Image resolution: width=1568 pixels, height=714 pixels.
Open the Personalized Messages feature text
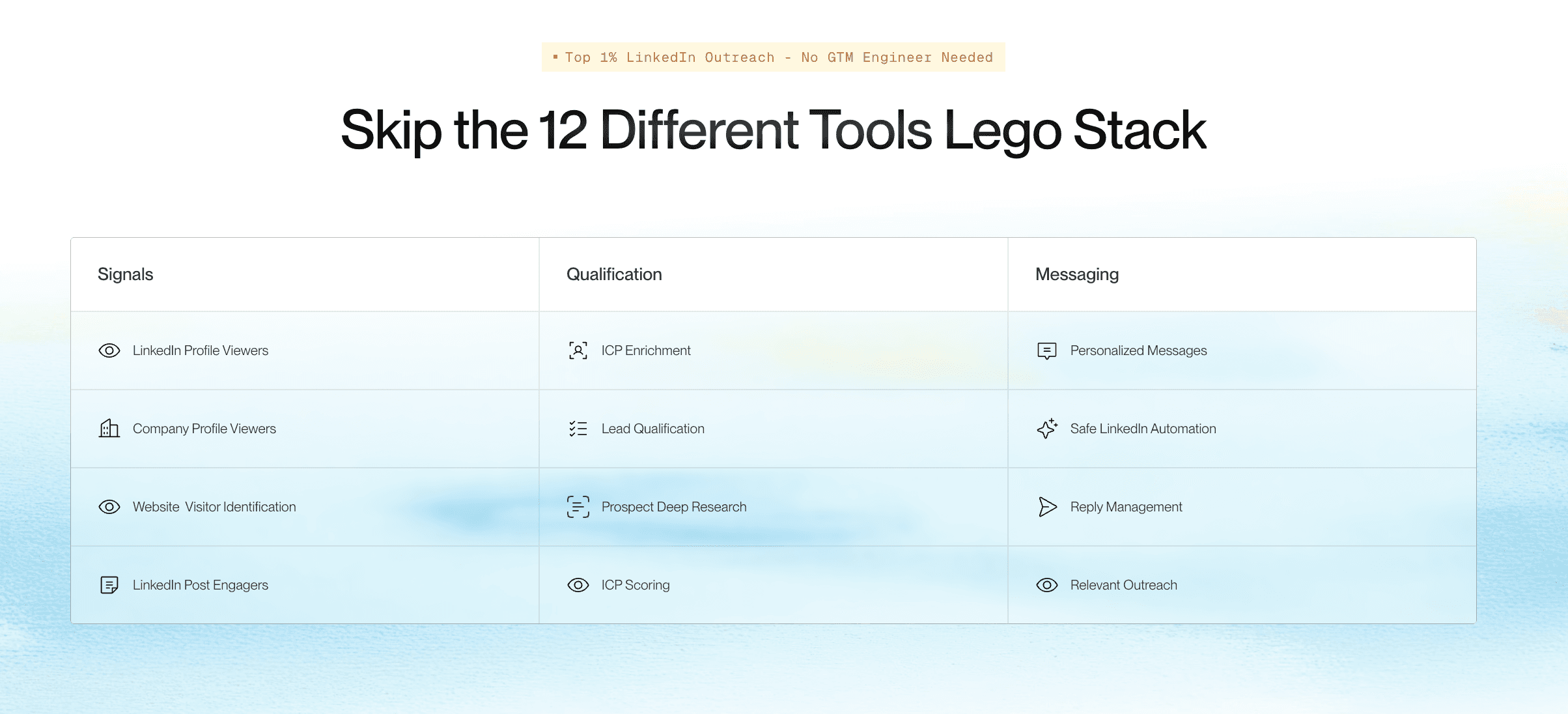point(1138,350)
